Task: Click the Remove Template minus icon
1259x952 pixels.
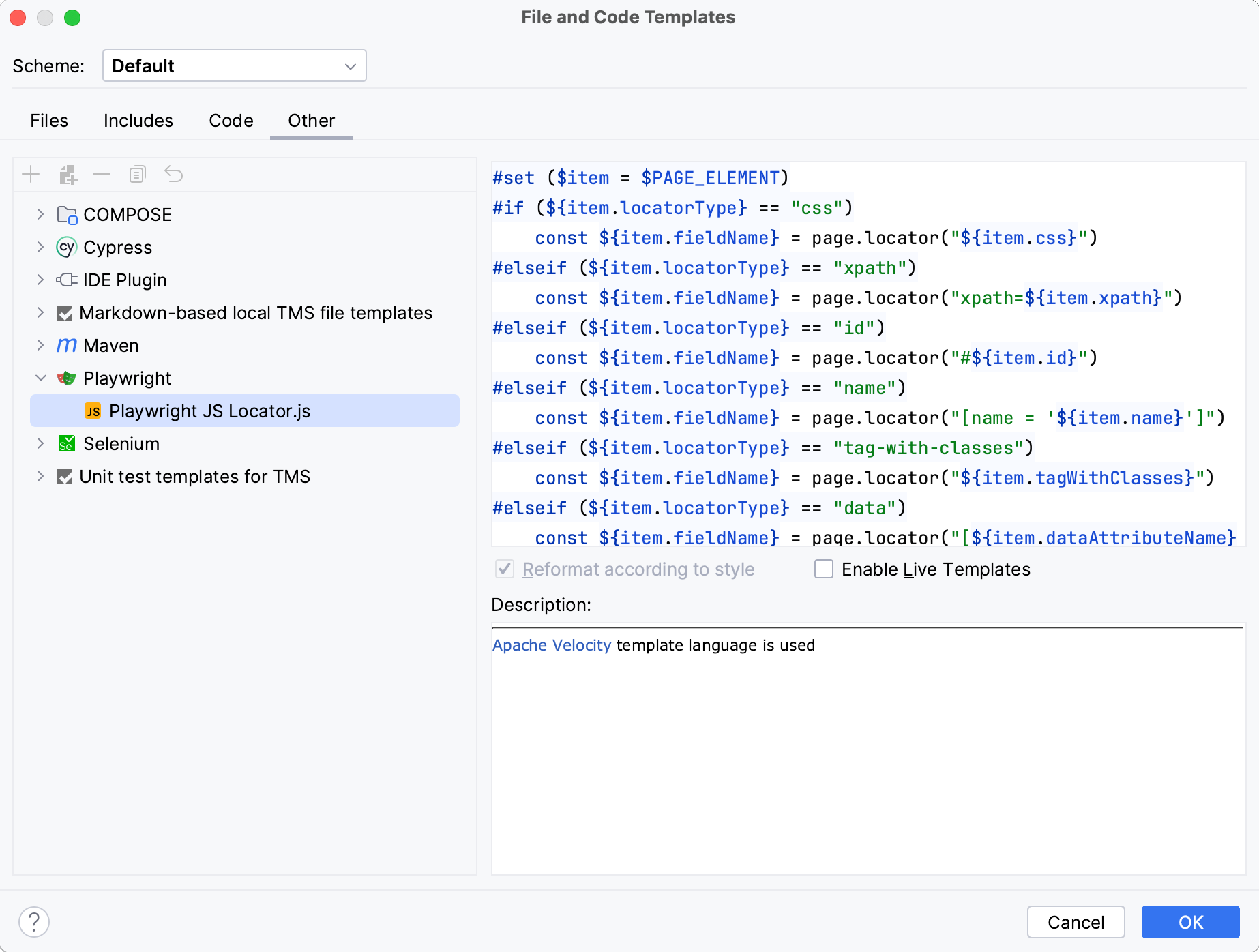Action: pos(102,175)
